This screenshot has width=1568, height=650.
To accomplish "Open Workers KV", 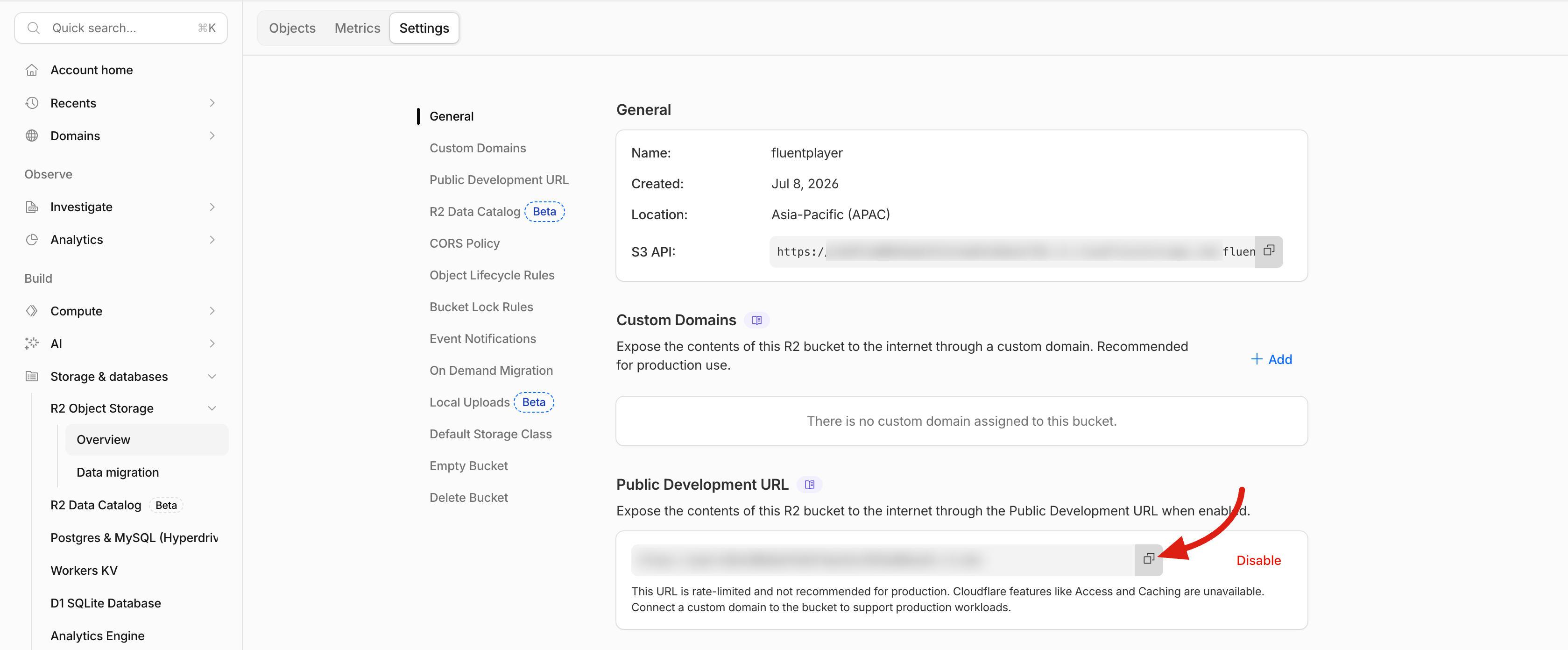I will [x=84, y=570].
